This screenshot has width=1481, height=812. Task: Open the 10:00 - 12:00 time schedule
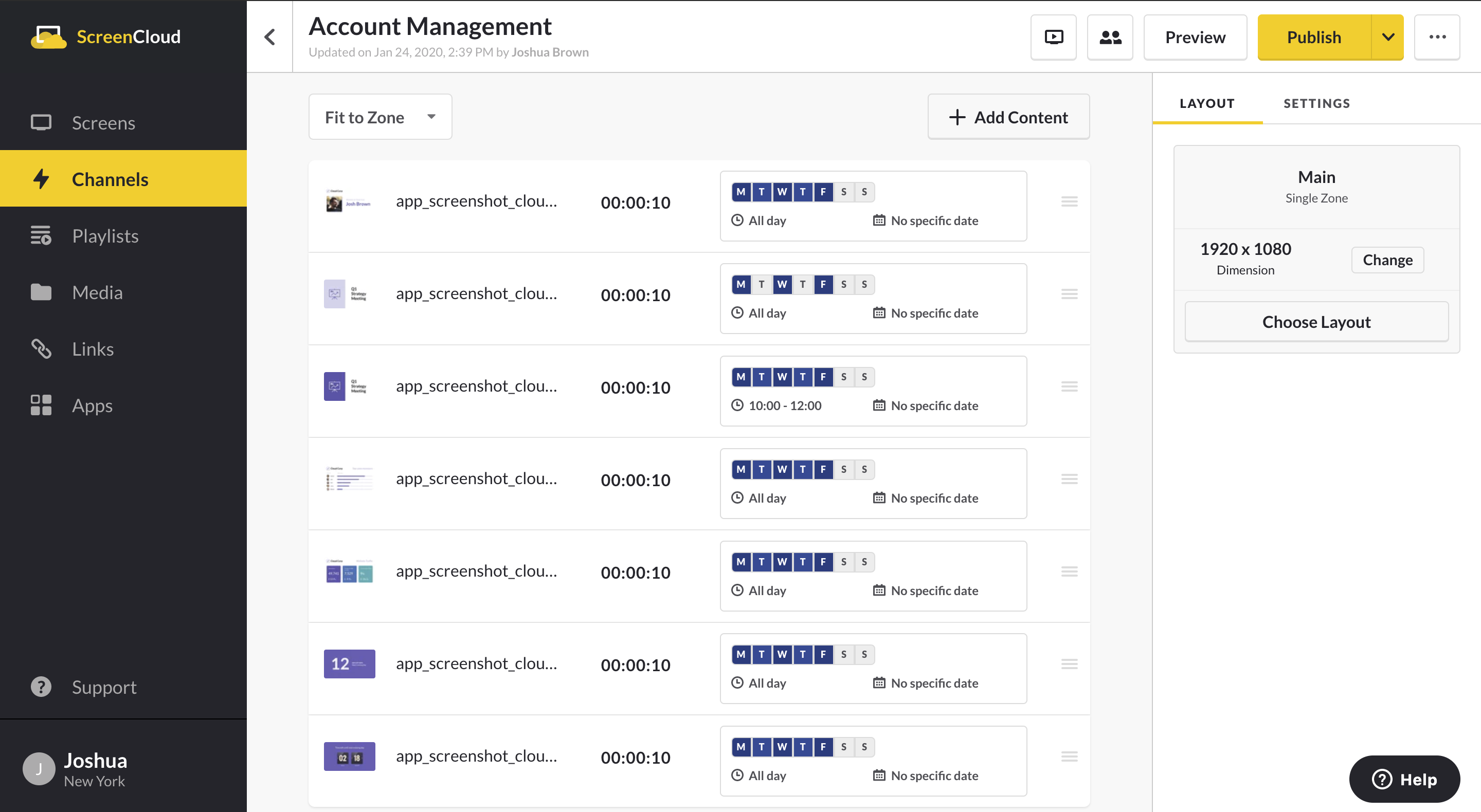click(784, 405)
